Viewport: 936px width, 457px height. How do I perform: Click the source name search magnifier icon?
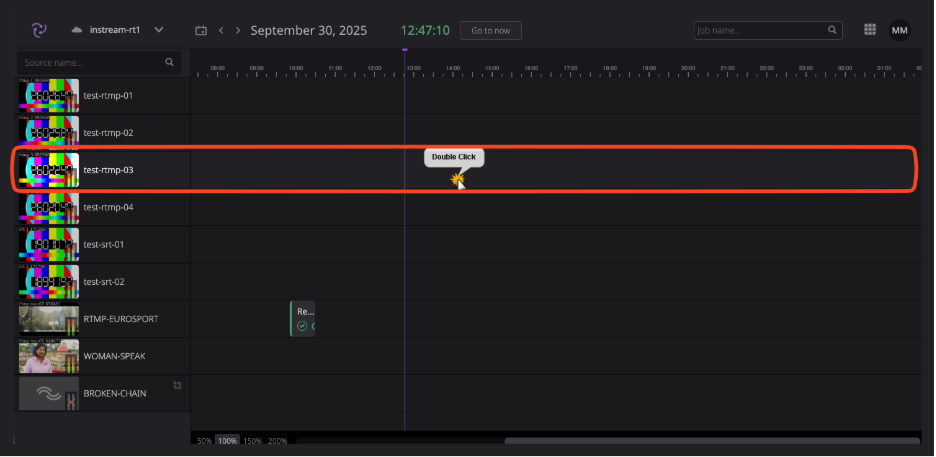(x=170, y=62)
